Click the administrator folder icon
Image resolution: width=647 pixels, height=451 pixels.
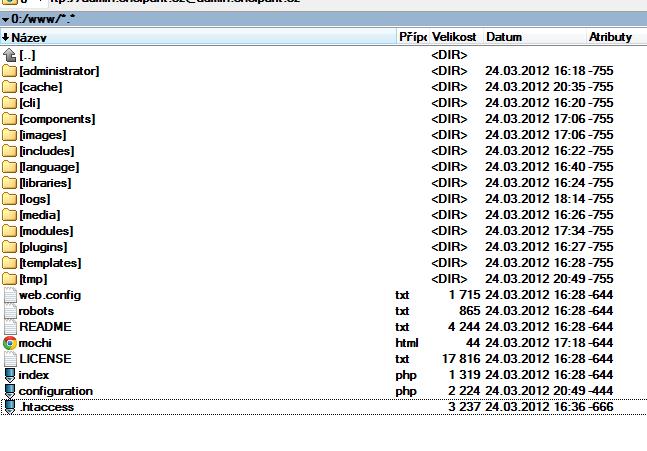pos(10,71)
